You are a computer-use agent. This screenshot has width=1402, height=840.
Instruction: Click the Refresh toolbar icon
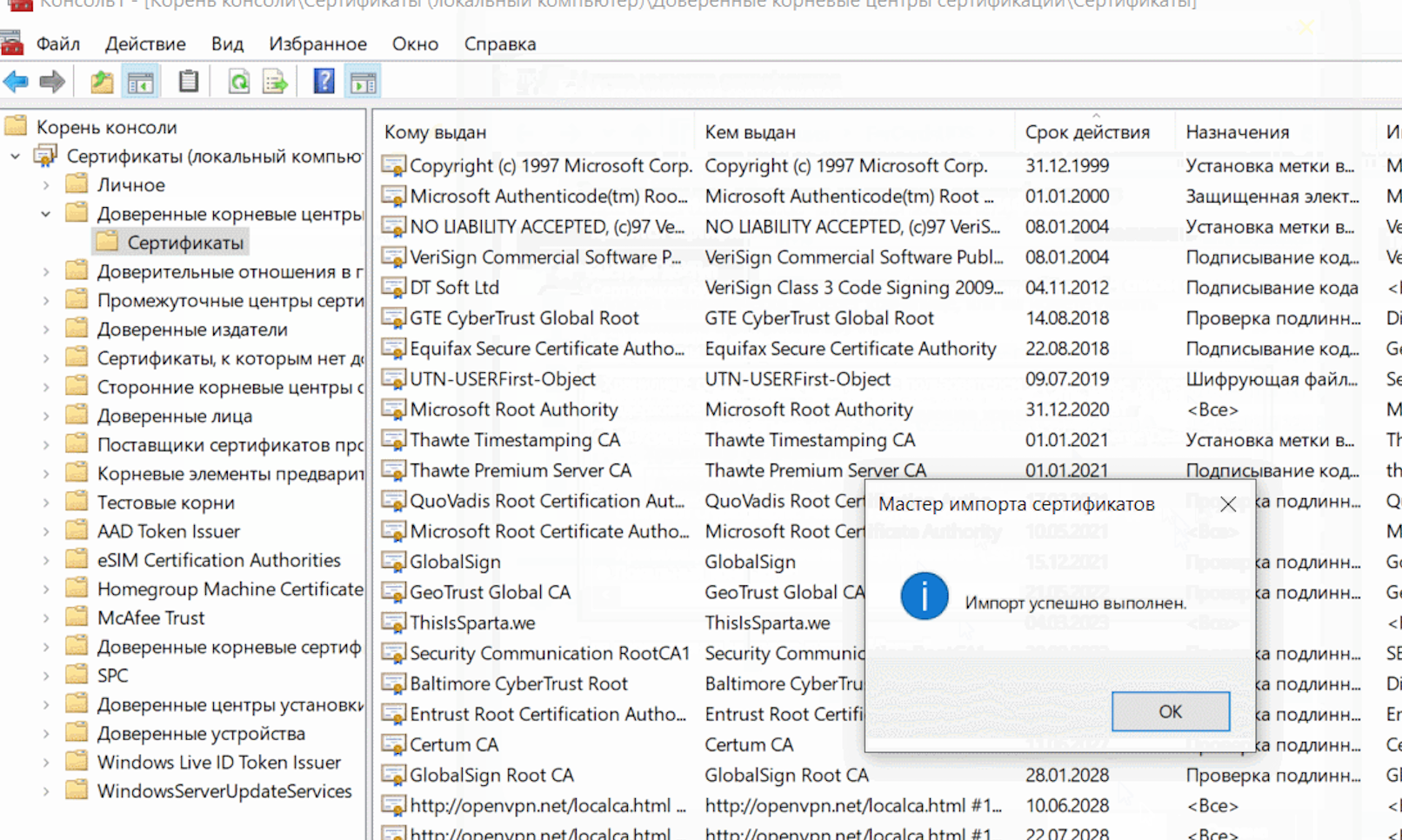click(x=238, y=83)
